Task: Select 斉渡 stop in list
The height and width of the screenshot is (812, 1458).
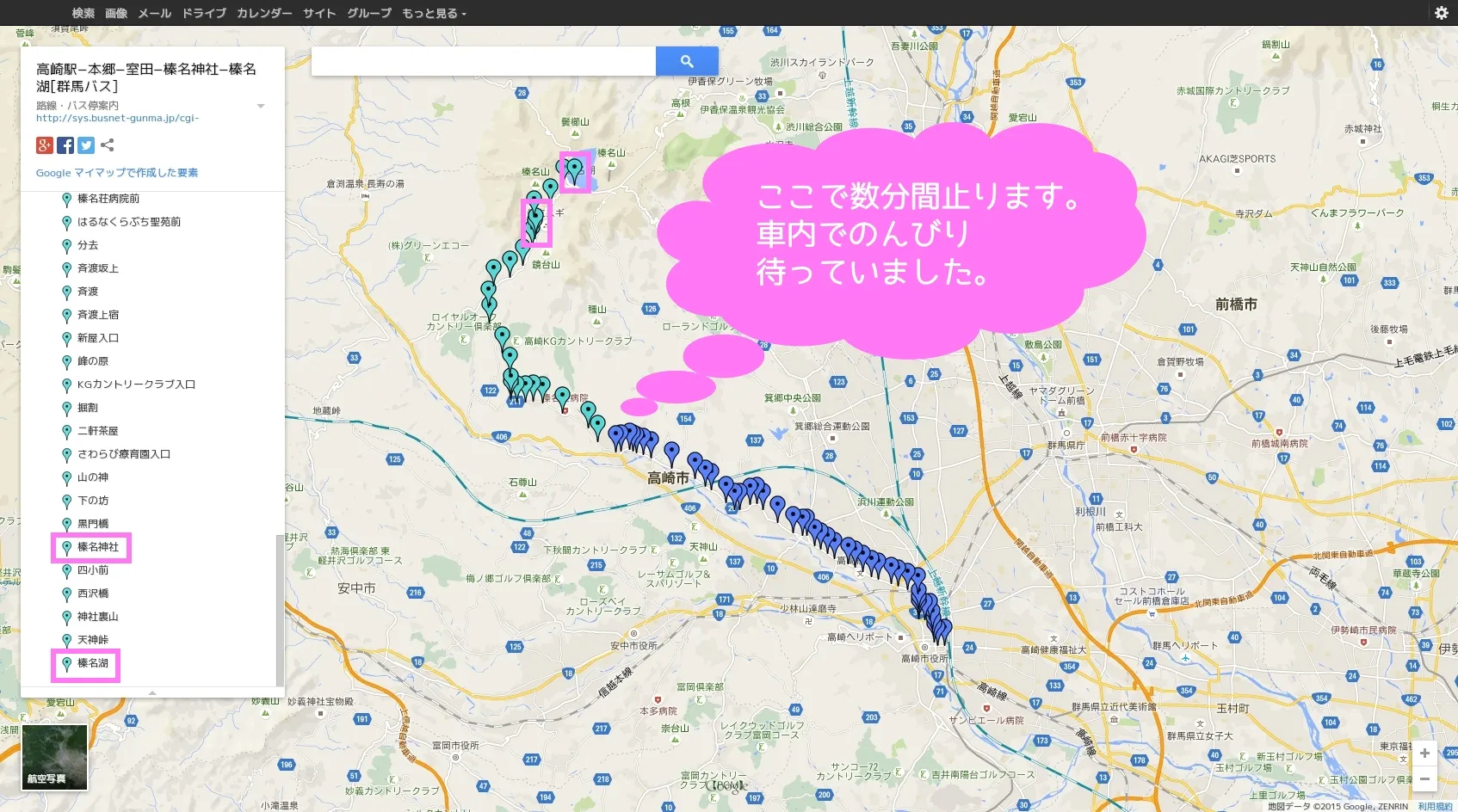Action: (88, 292)
